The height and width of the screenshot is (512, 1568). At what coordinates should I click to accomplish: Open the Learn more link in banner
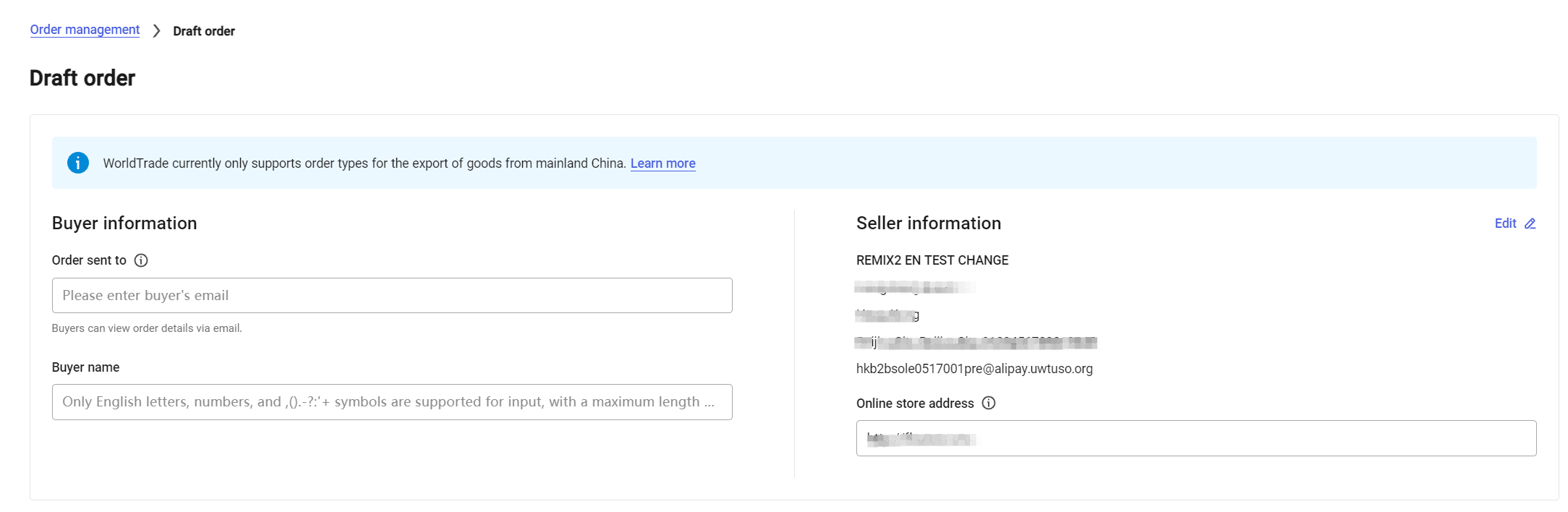click(x=662, y=163)
